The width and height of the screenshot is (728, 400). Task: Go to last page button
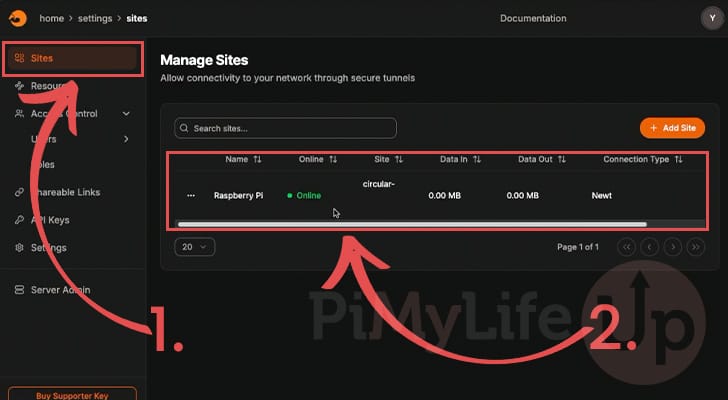(x=696, y=247)
